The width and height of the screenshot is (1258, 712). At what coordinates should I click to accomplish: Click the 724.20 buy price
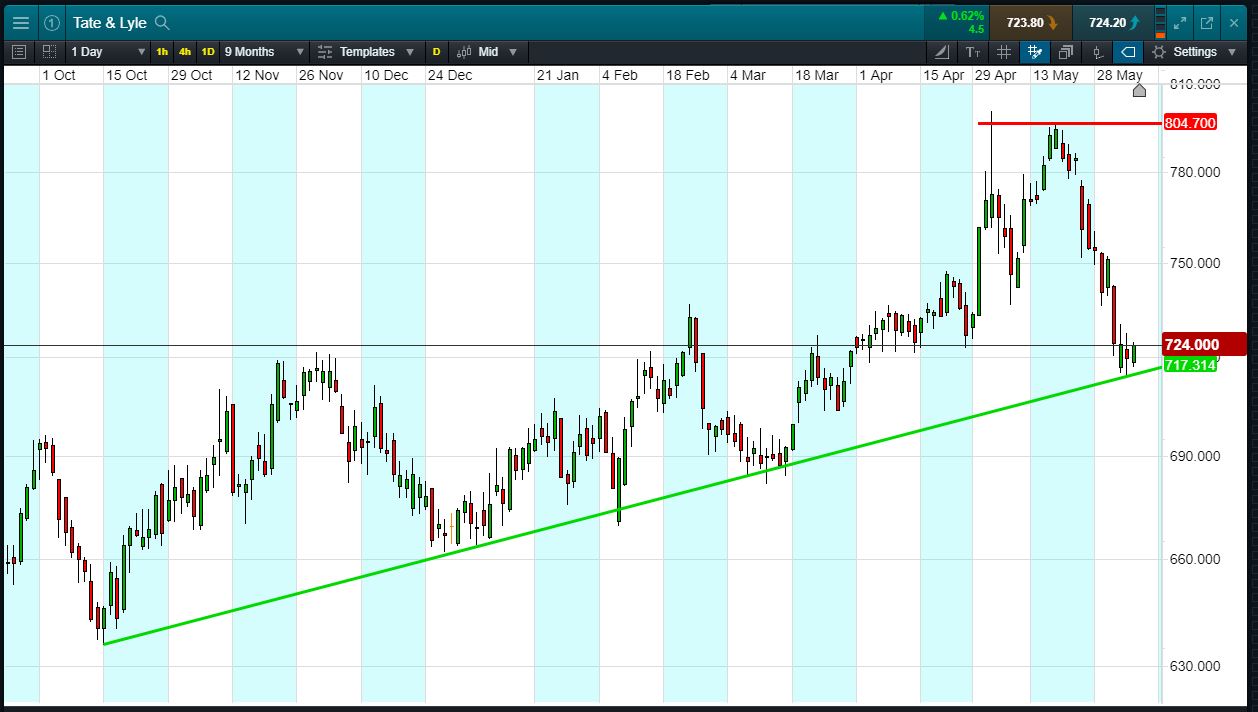(1111, 22)
